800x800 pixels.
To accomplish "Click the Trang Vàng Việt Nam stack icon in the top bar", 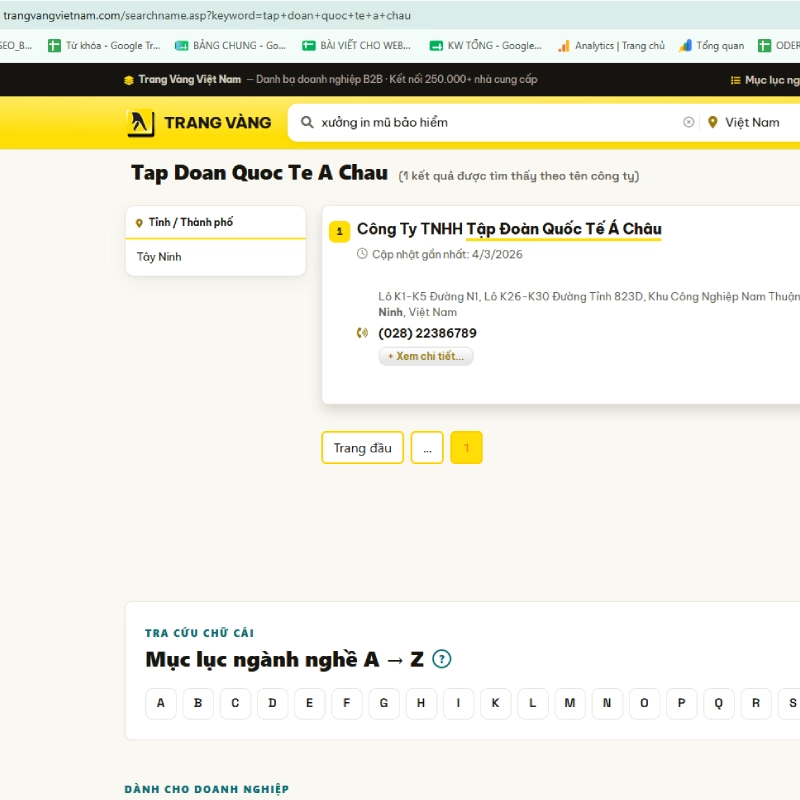I will coord(129,80).
